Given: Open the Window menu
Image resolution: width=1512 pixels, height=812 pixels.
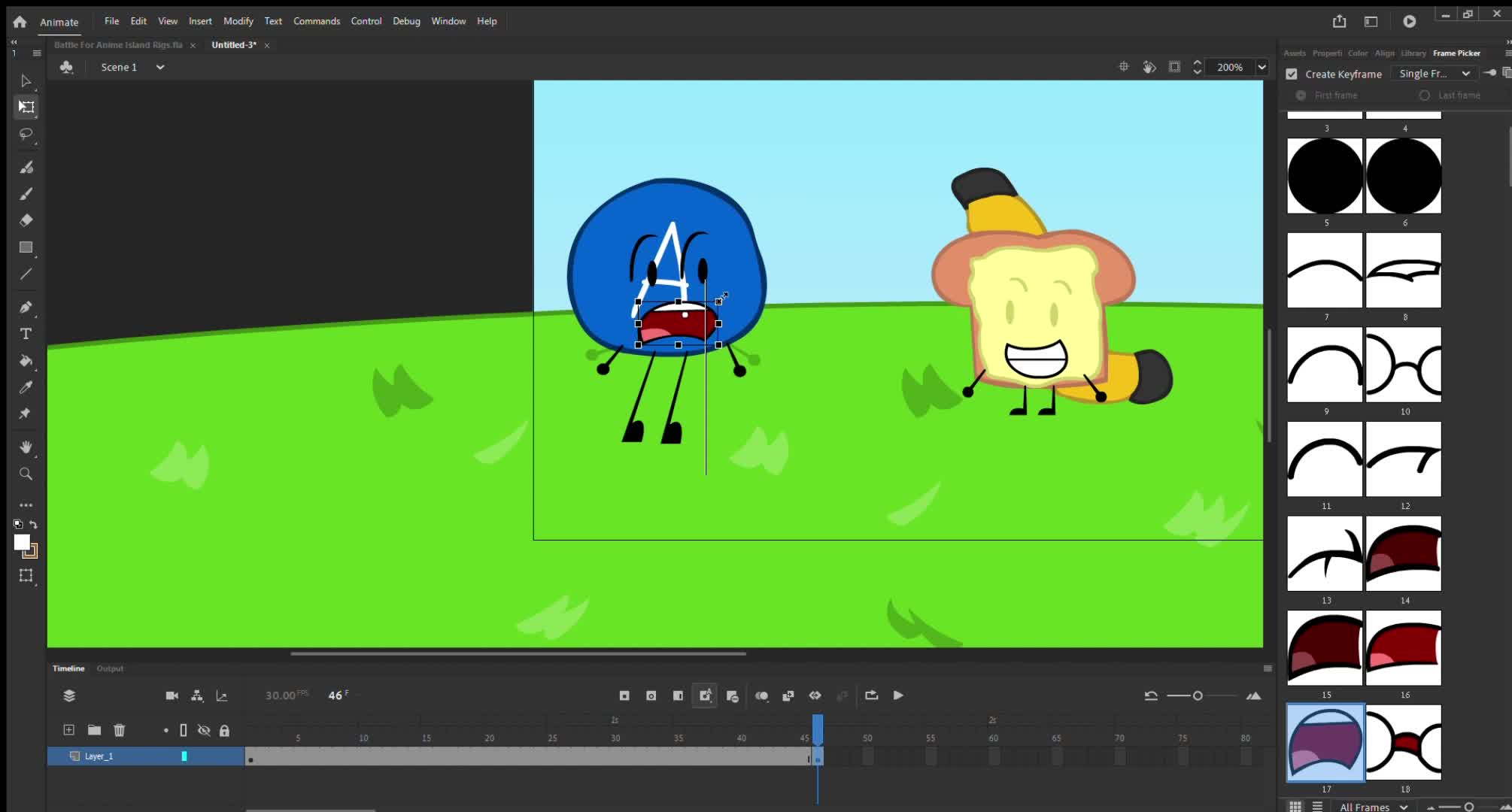Looking at the screenshot, I should point(448,21).
